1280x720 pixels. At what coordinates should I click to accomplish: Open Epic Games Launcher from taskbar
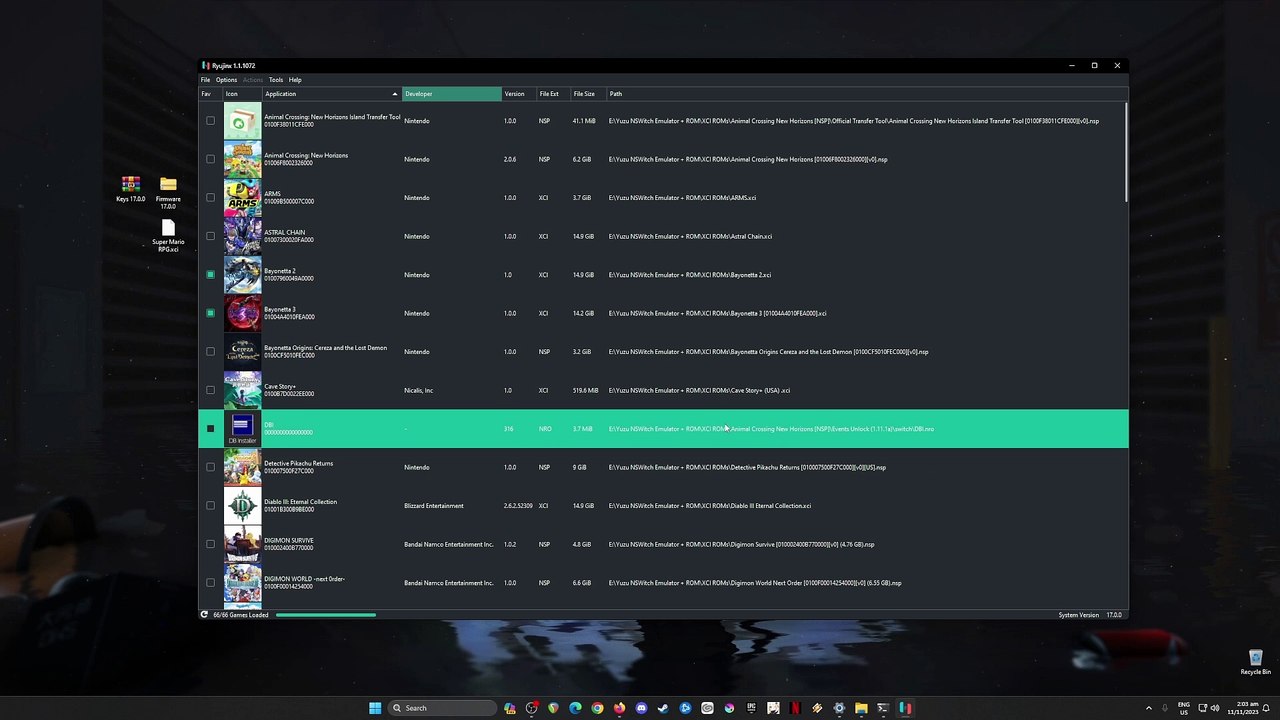[x=751, y=708]
